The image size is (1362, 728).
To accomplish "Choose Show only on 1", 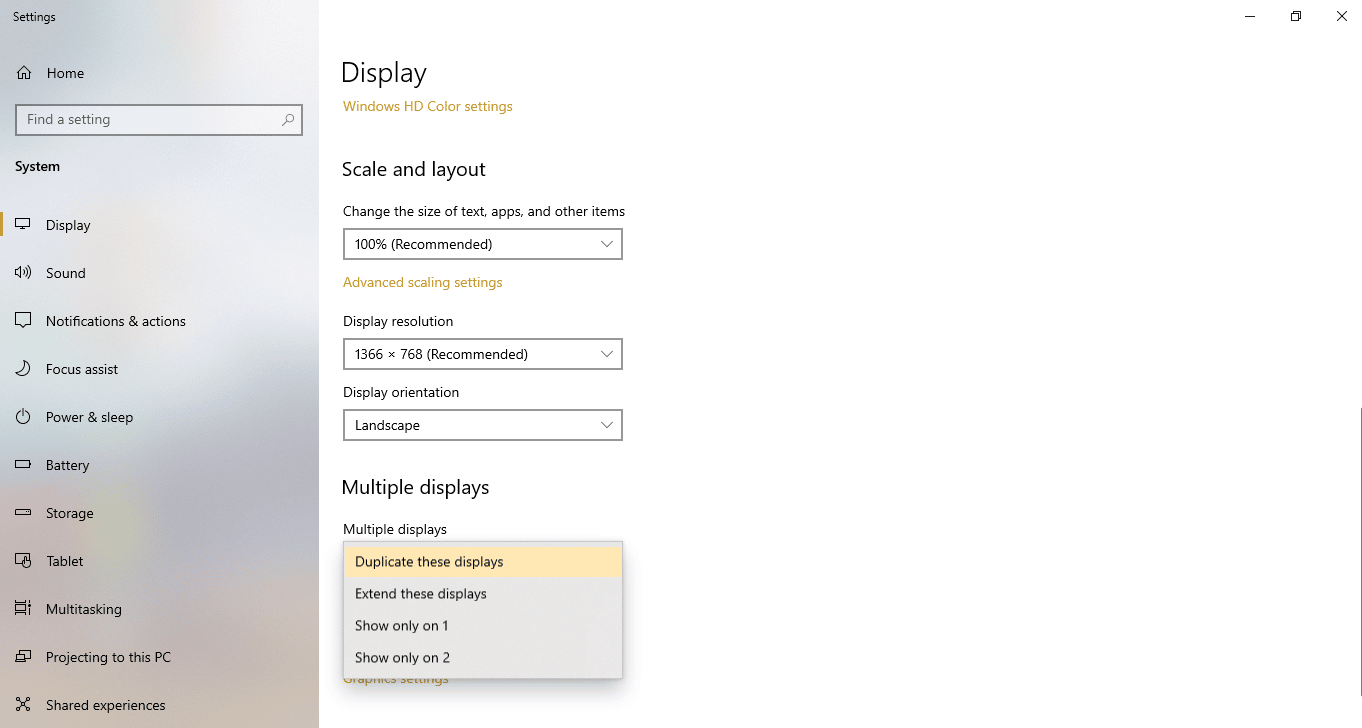I will pyautogui.click(x=483, y=626).
